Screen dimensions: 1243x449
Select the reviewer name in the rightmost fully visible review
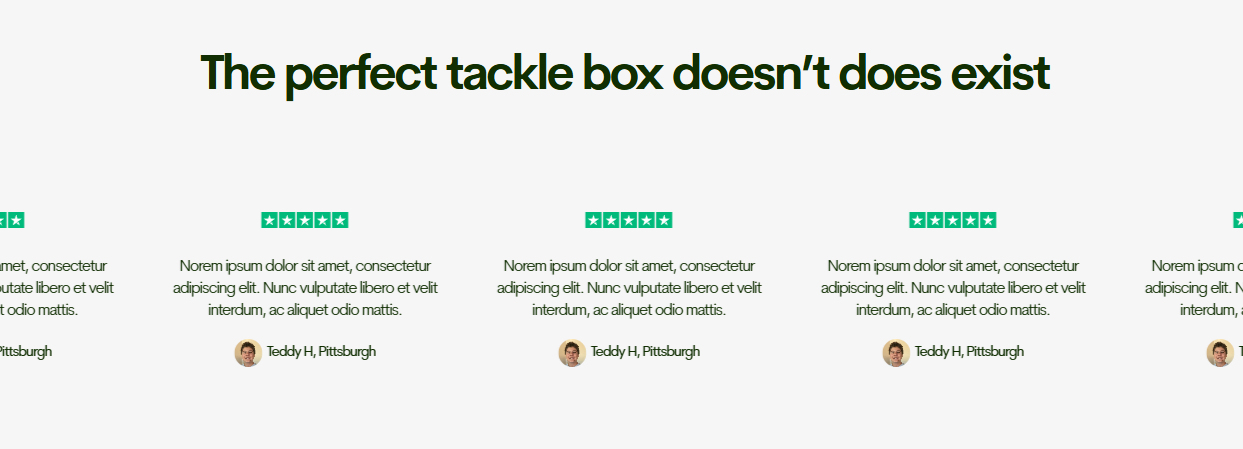point(969,352)
